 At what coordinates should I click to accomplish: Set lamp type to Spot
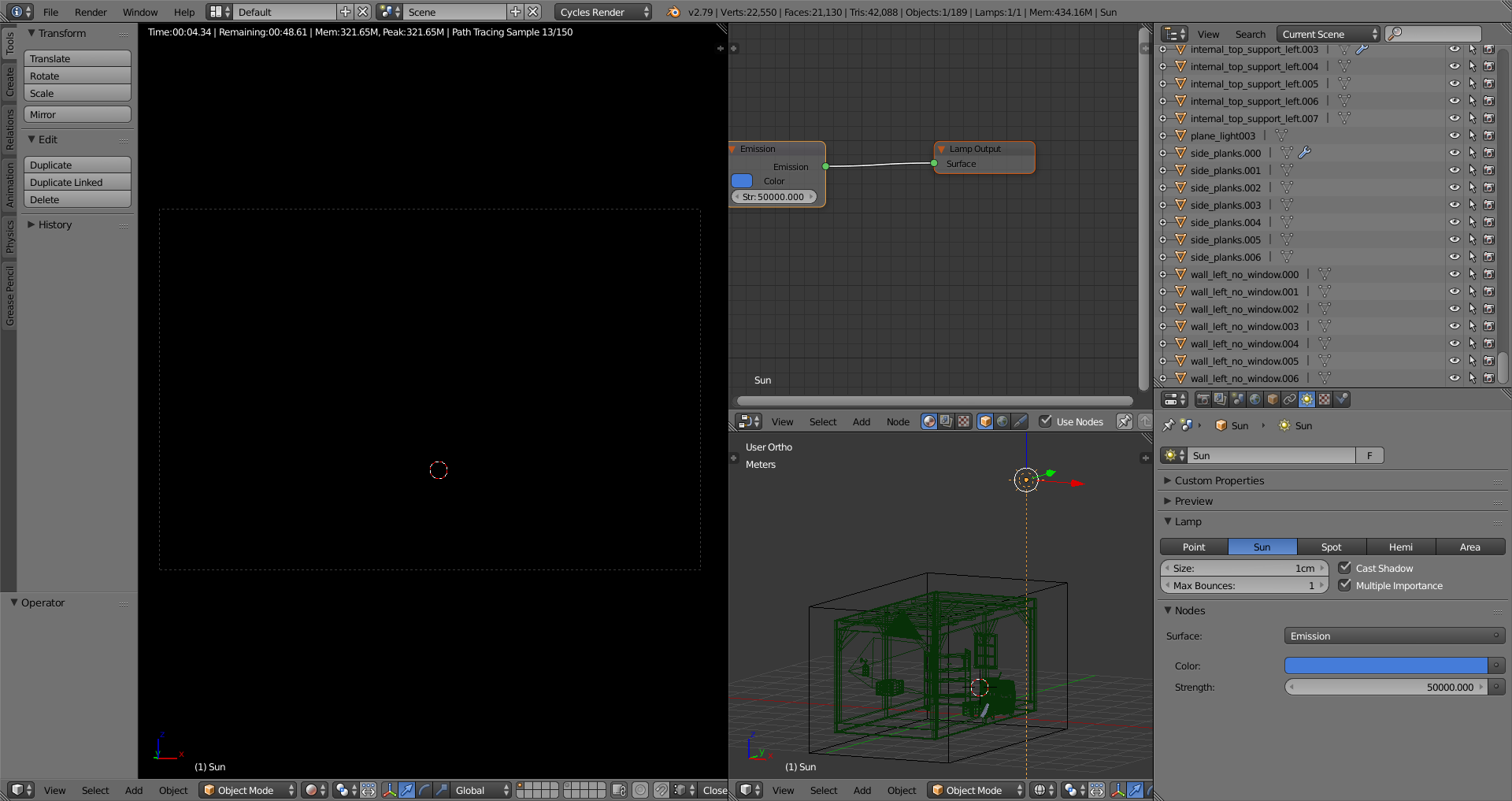pyautogui.click(x=1332, y=547)
